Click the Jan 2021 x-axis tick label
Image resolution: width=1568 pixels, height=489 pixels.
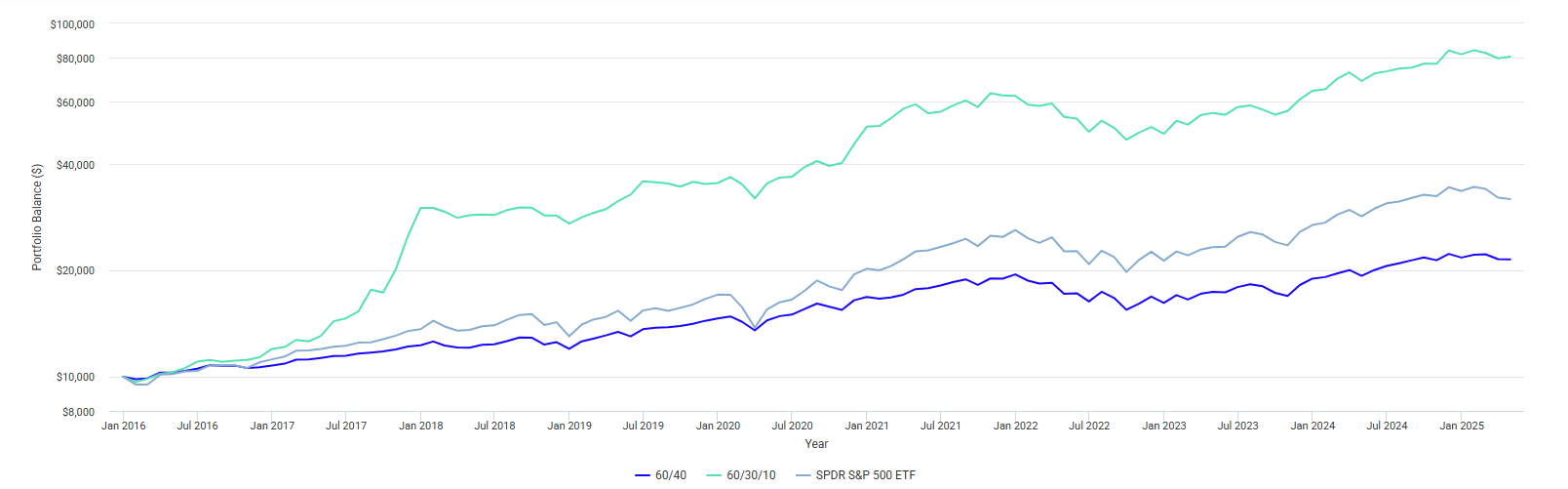click(x=867, y=426)
